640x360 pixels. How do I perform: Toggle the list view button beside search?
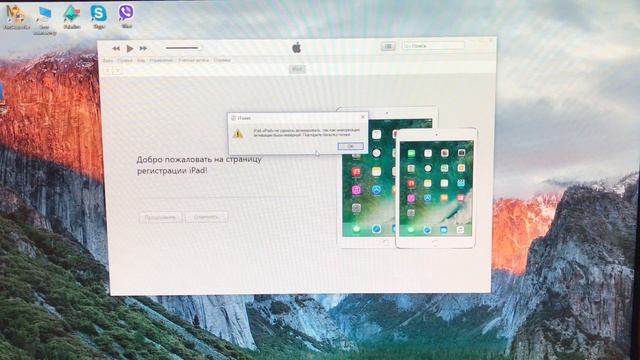388,47
